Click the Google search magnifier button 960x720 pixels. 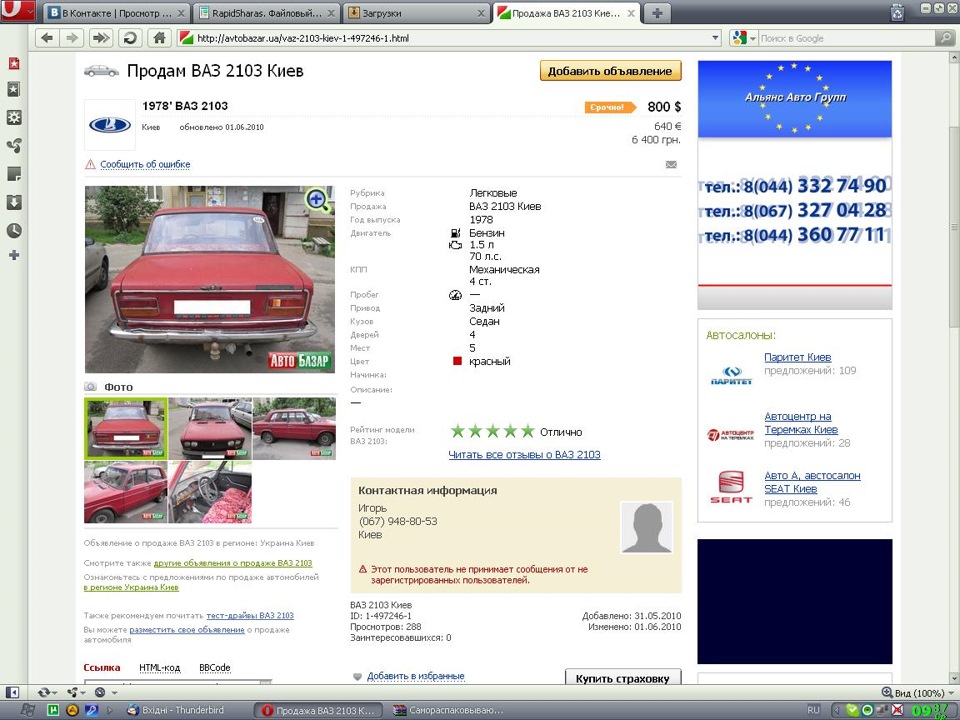(945, 38)
